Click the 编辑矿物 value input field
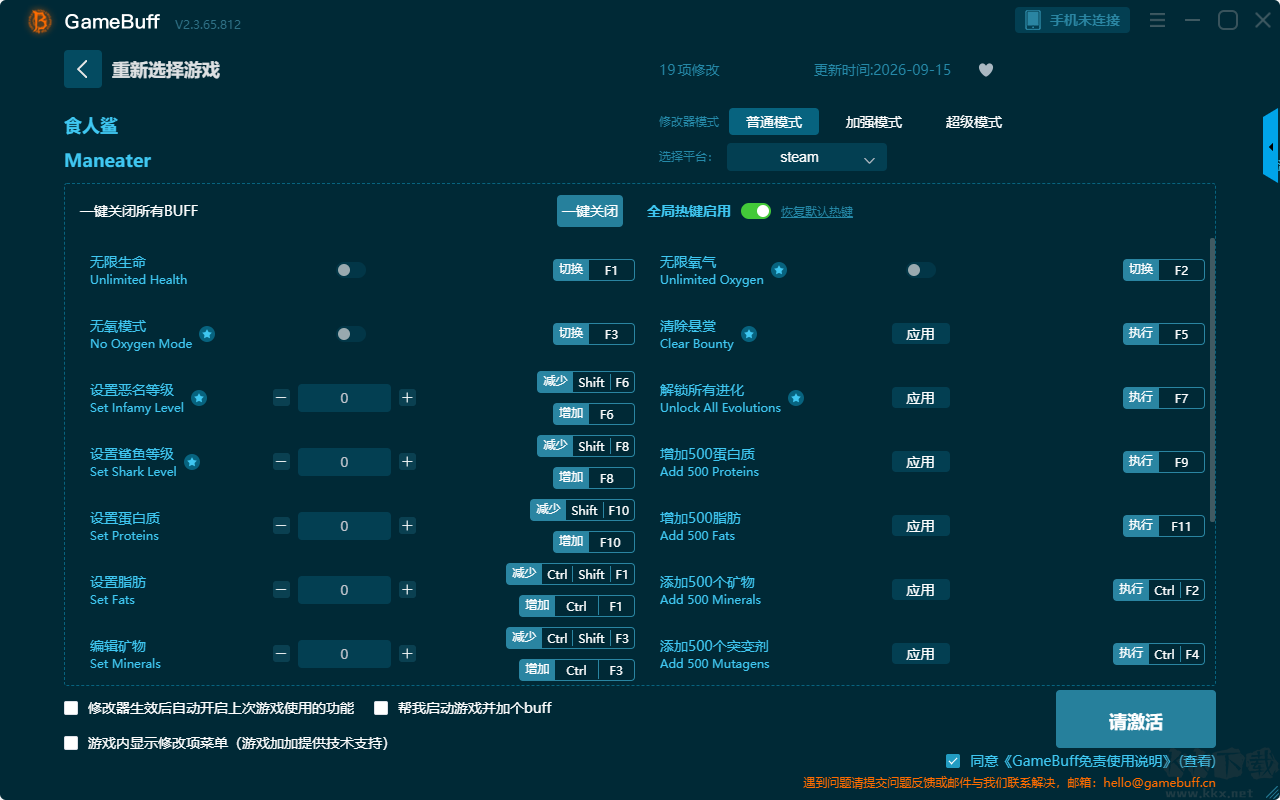 click(344, 654)
